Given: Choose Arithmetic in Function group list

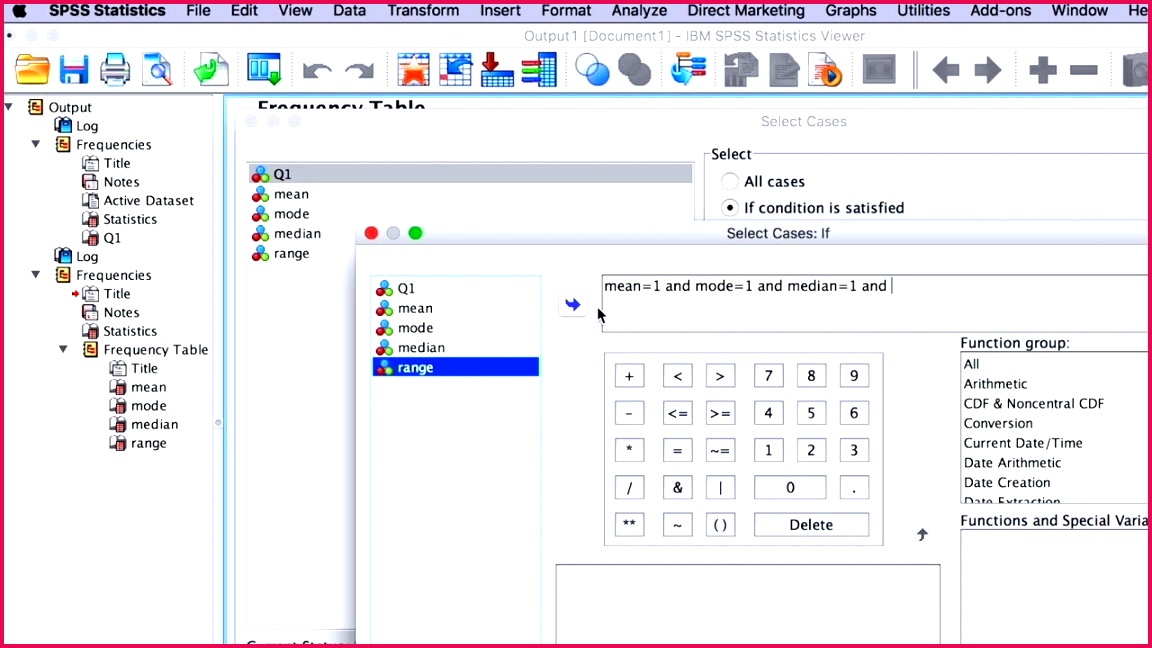Looking at the screenshot, I should coord(995,384).
